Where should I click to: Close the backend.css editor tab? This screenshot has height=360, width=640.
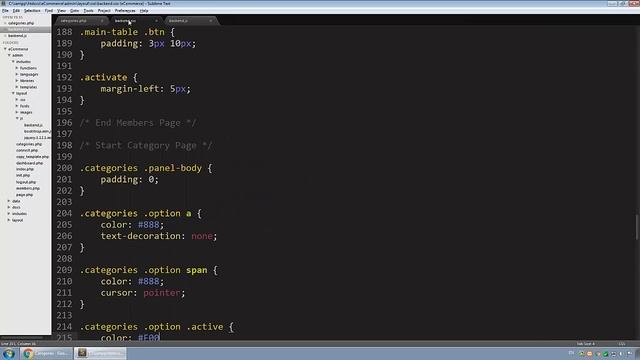tap(156, 21)
